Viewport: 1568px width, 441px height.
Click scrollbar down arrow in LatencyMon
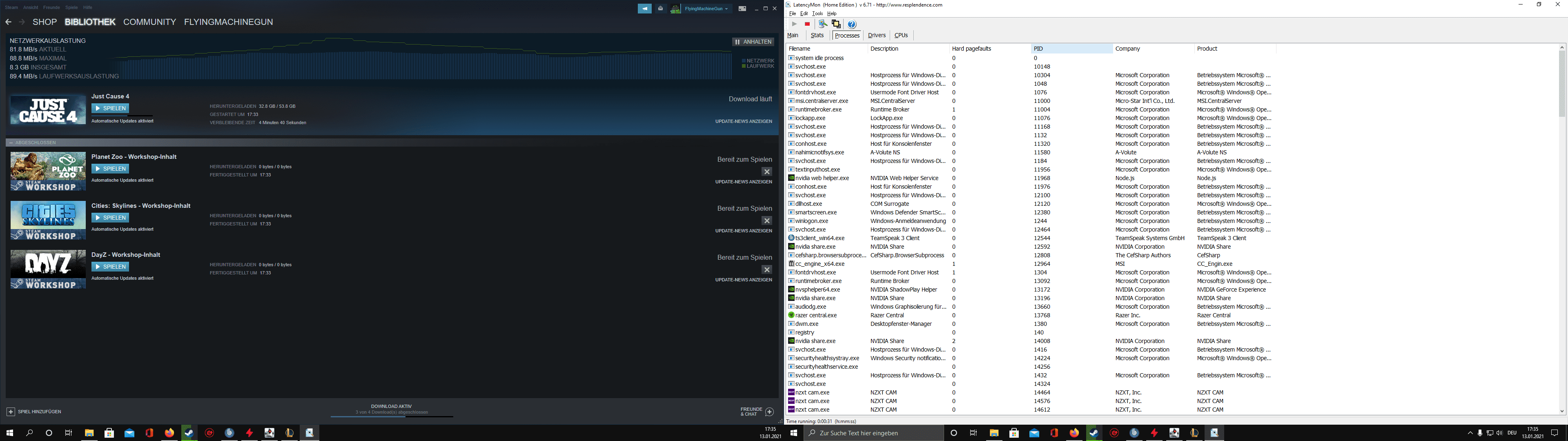[x=1562, y=412]
